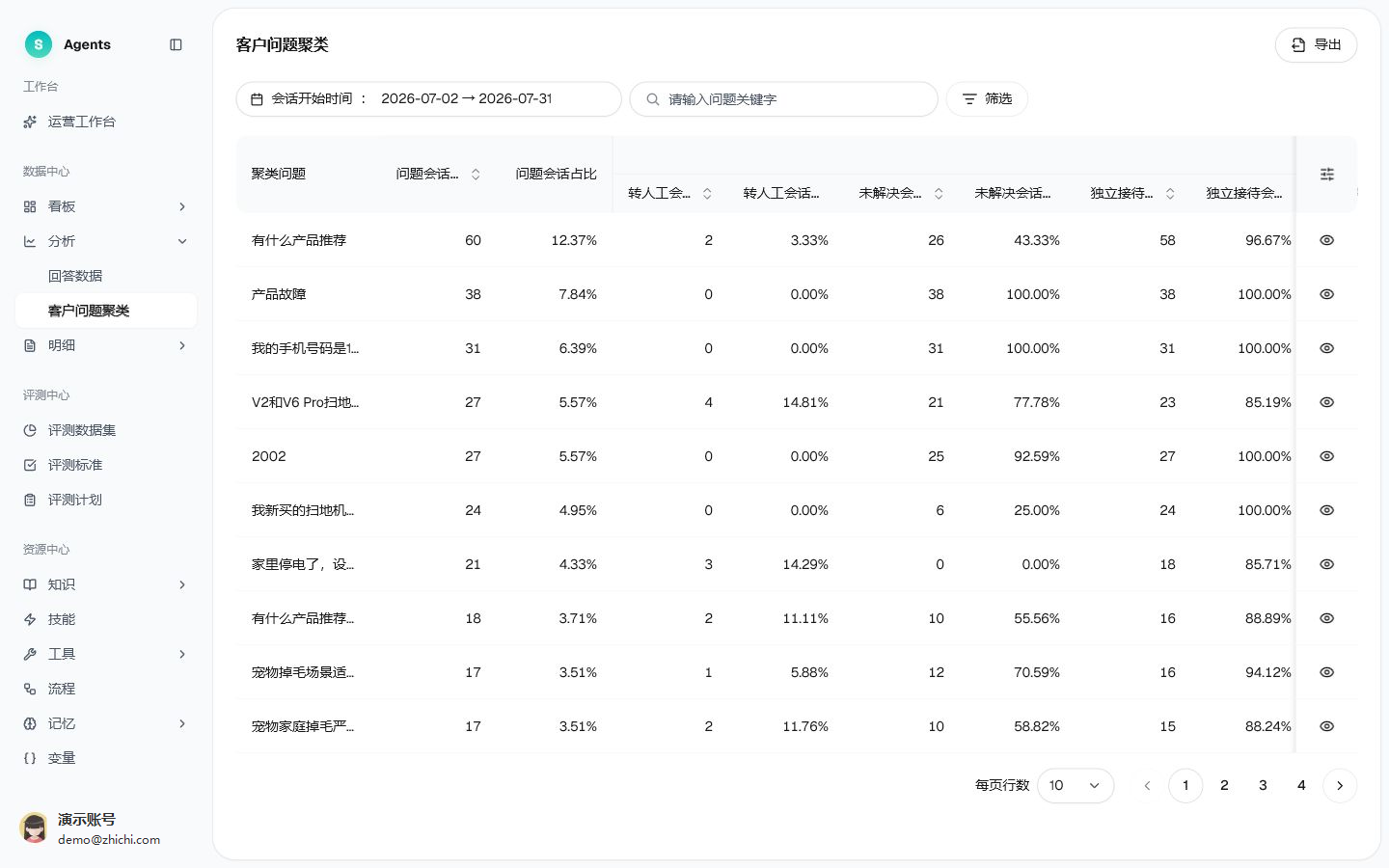Collapse the 分析 menu chevron
1389x868 pixels.
click(x=182, y=241)
